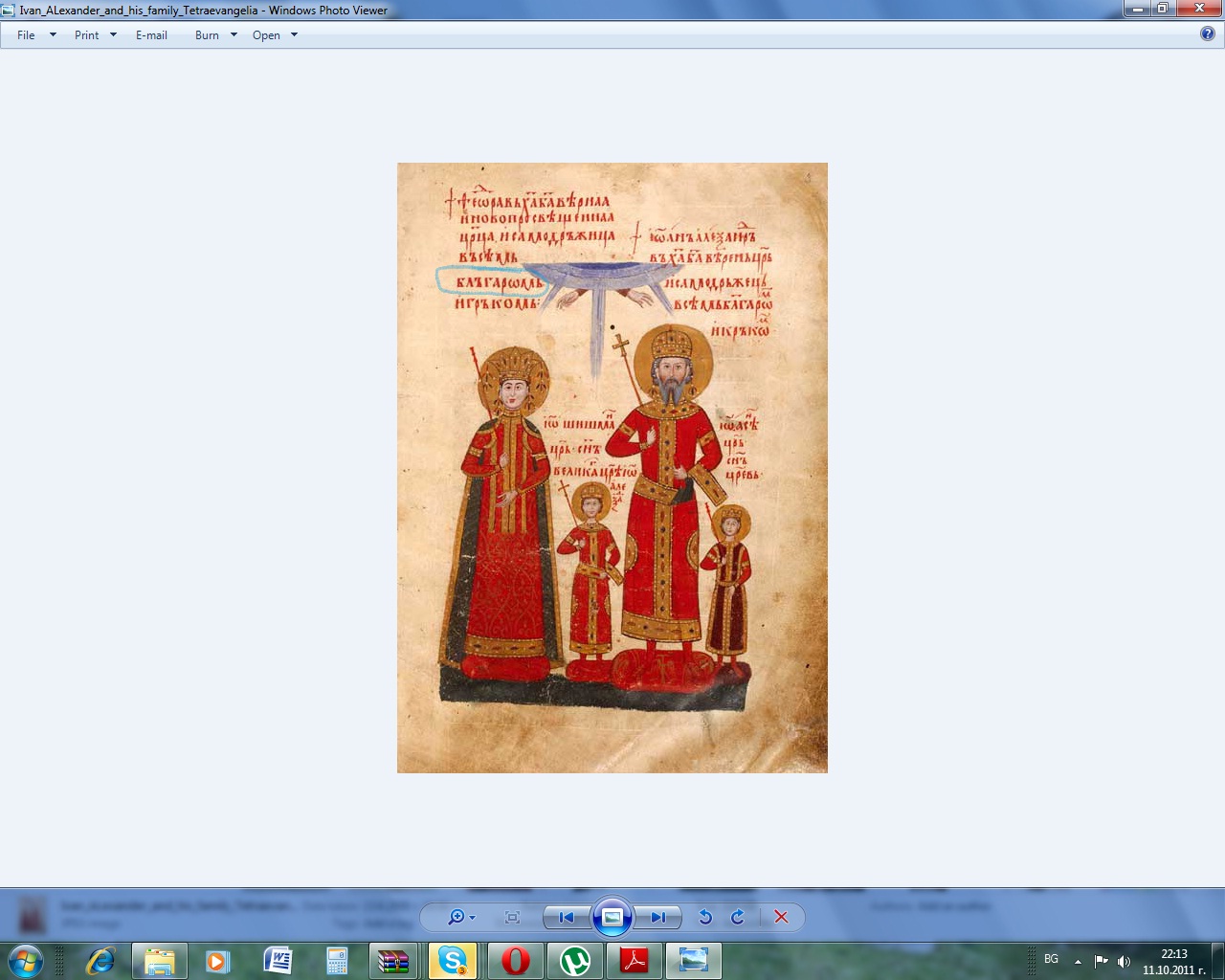Click the volume speaker tray icon

pos(1124,961)
